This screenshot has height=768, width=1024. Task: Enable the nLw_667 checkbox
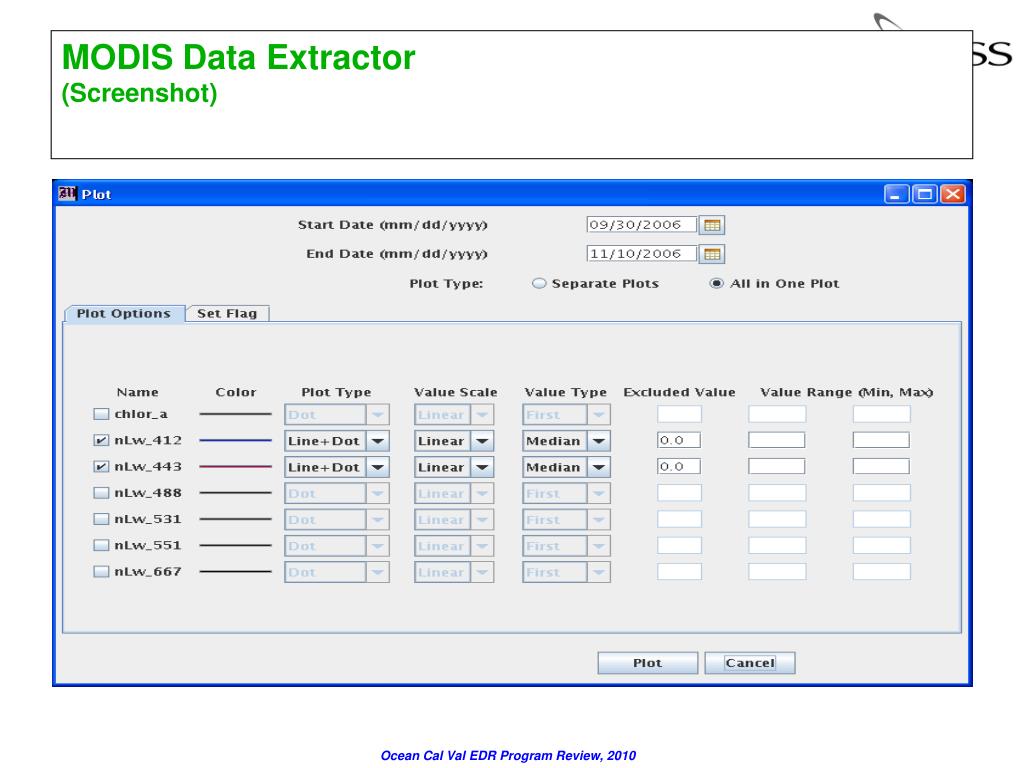point(101,571)
